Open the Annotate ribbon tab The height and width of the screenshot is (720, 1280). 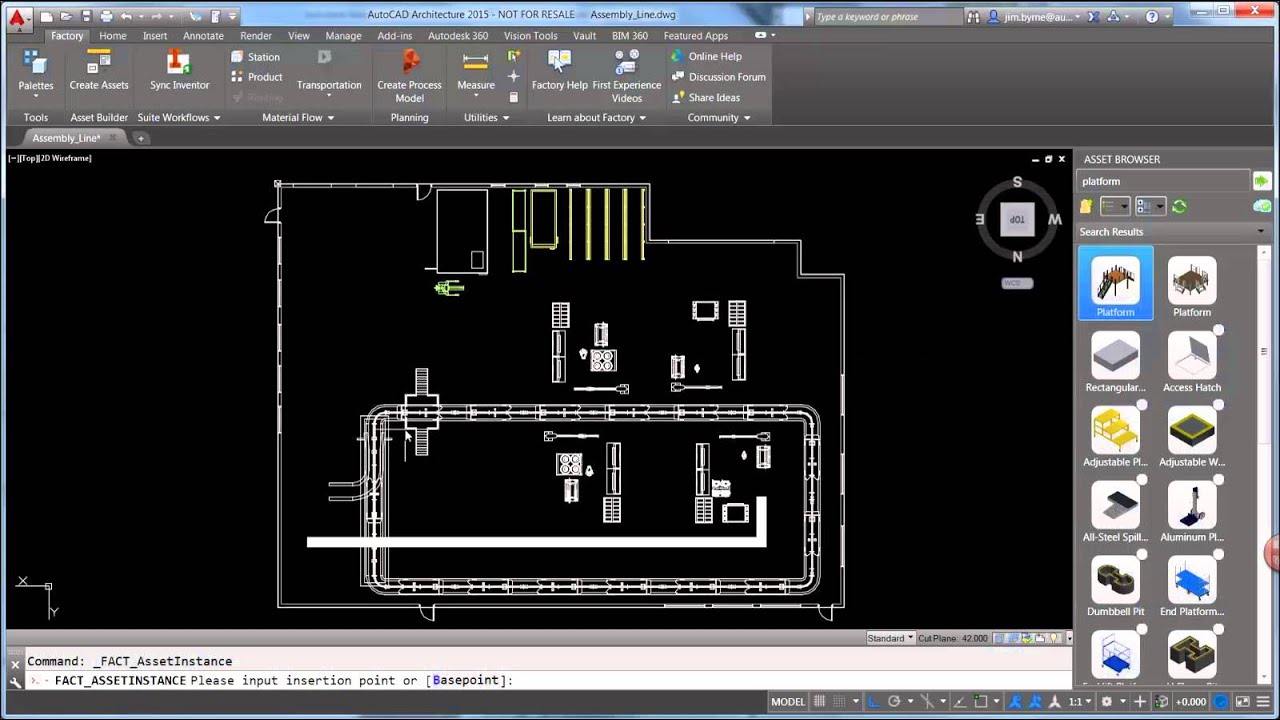203,35
